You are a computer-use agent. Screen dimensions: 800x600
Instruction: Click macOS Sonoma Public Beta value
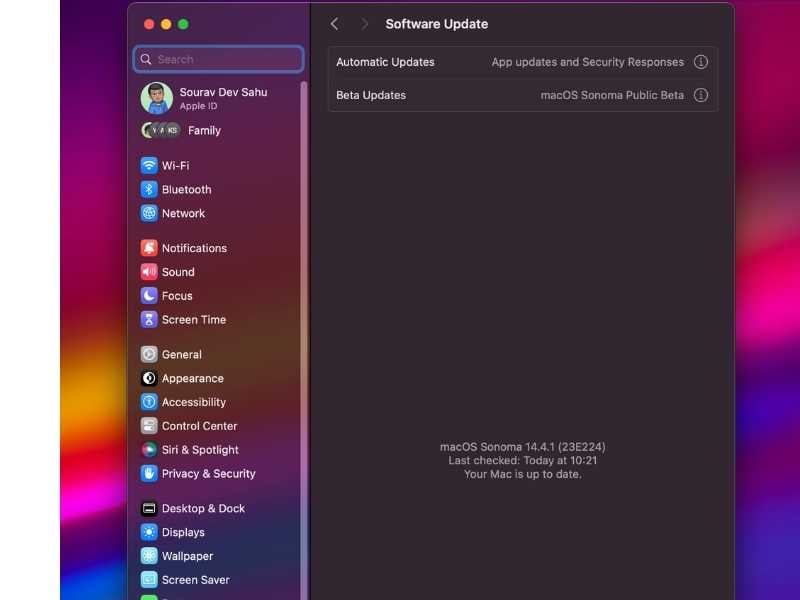612,95
